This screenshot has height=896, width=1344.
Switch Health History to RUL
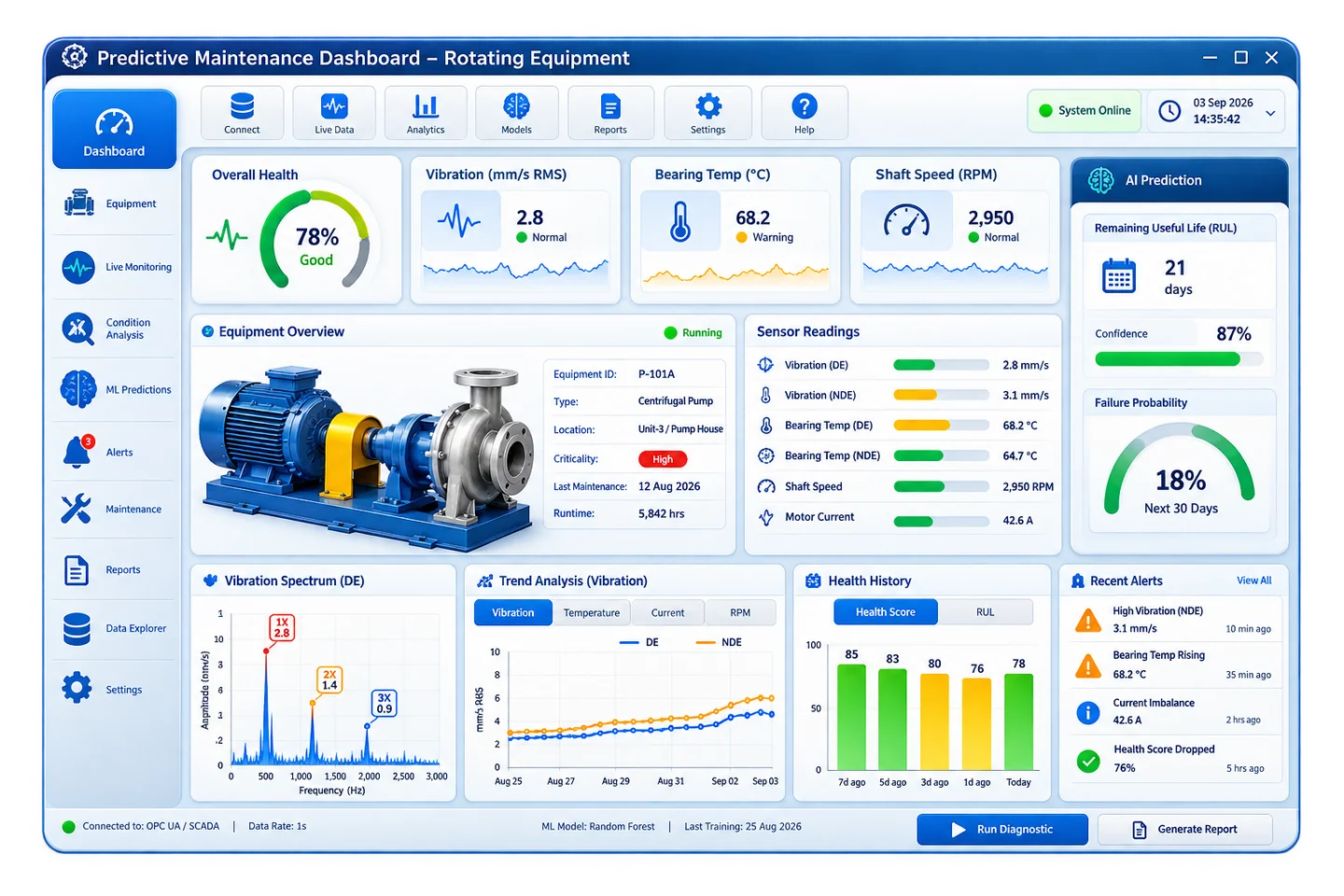pos(986,612)
